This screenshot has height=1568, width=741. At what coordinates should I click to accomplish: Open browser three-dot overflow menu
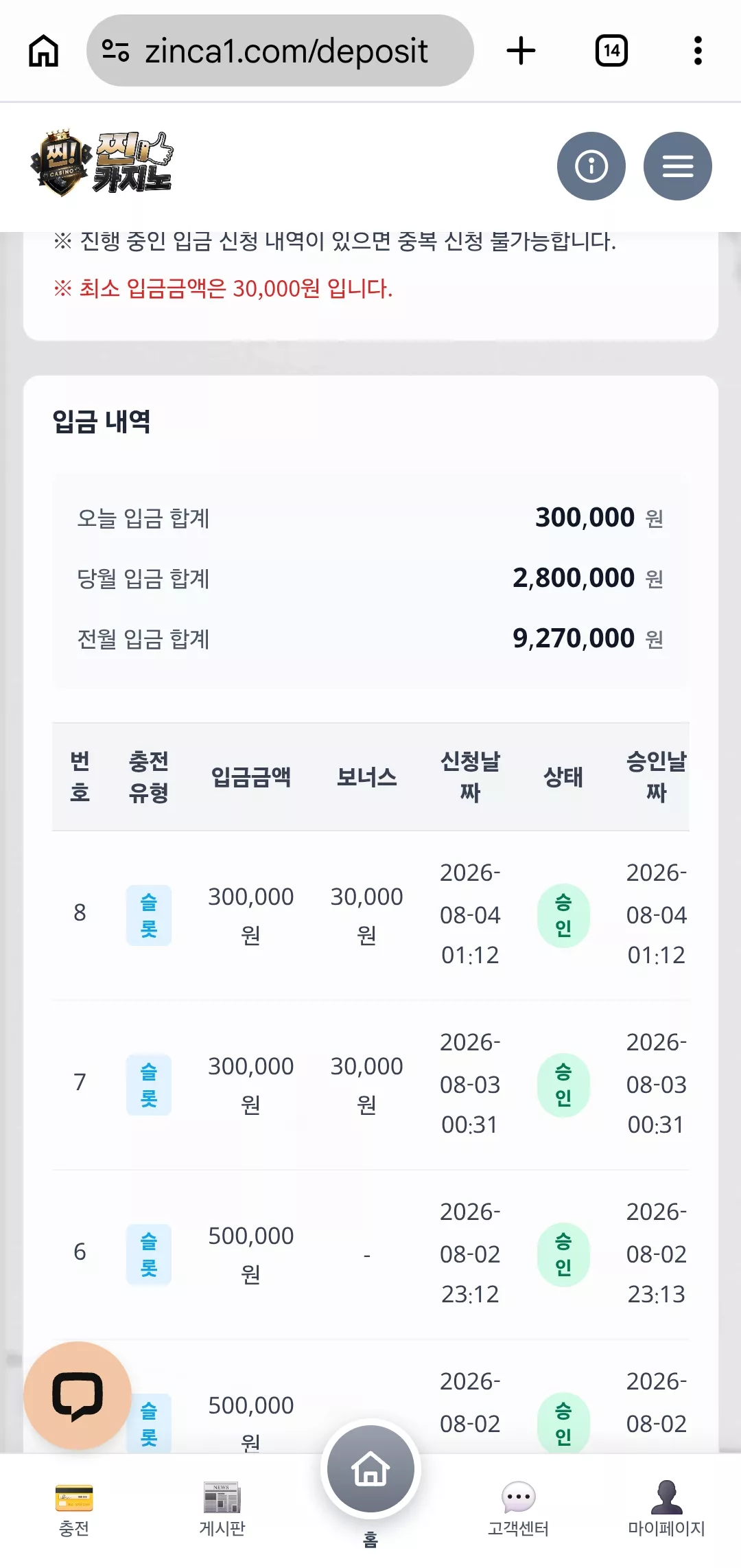pyautogui.click(x=698, y=51)
